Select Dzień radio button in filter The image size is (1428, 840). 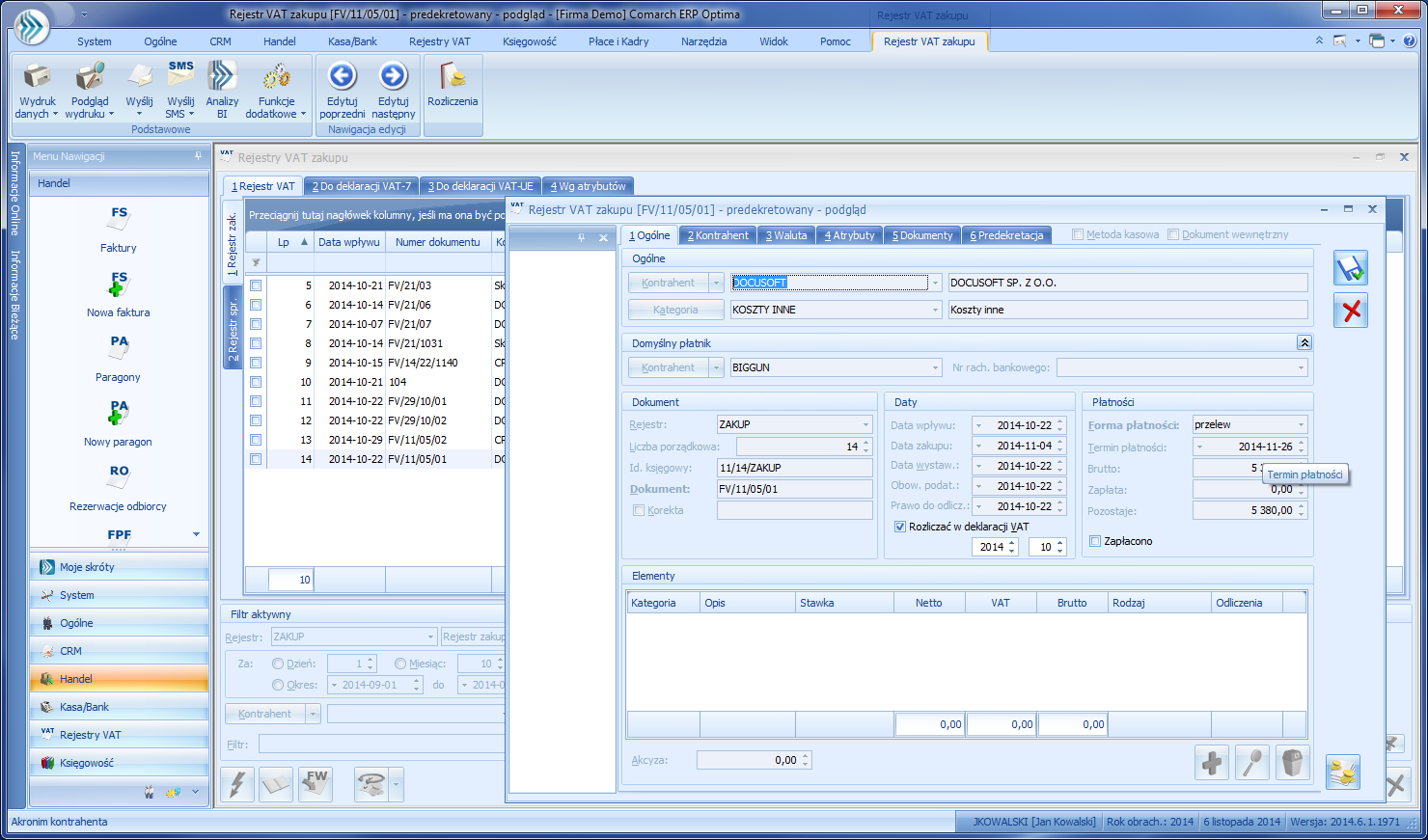278,664
